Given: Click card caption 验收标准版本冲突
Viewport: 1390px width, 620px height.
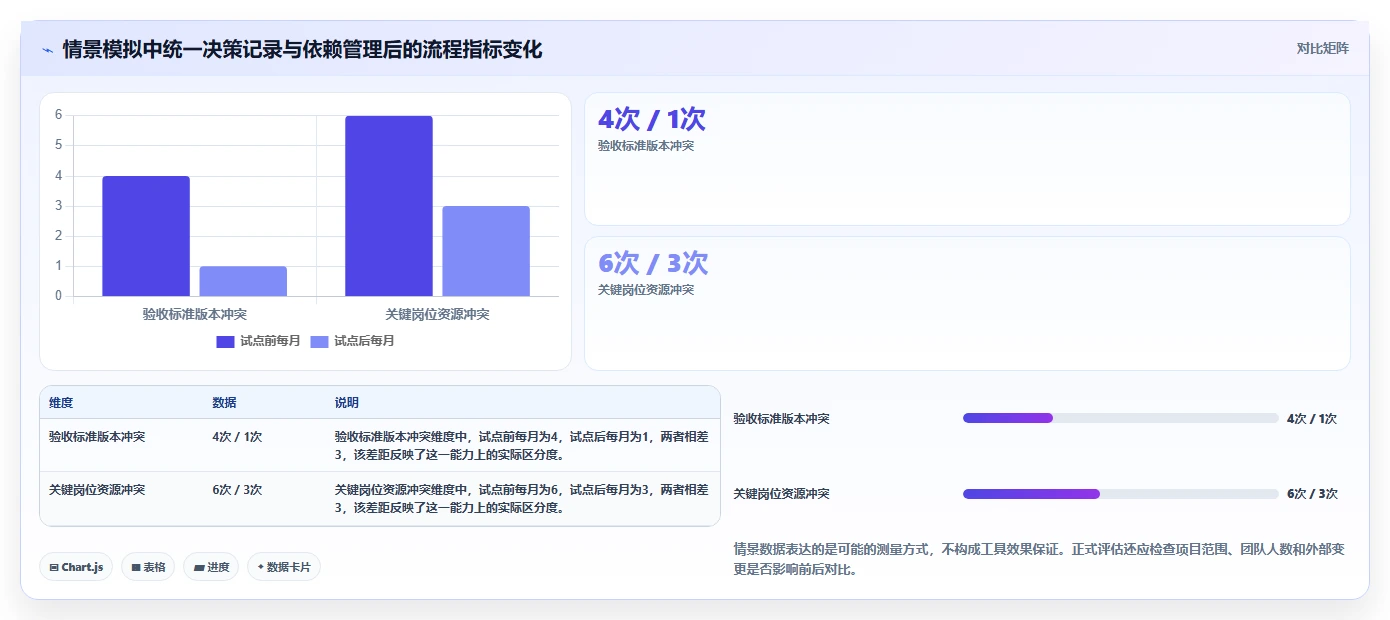Looking at the screenshot, I should 646,146.
